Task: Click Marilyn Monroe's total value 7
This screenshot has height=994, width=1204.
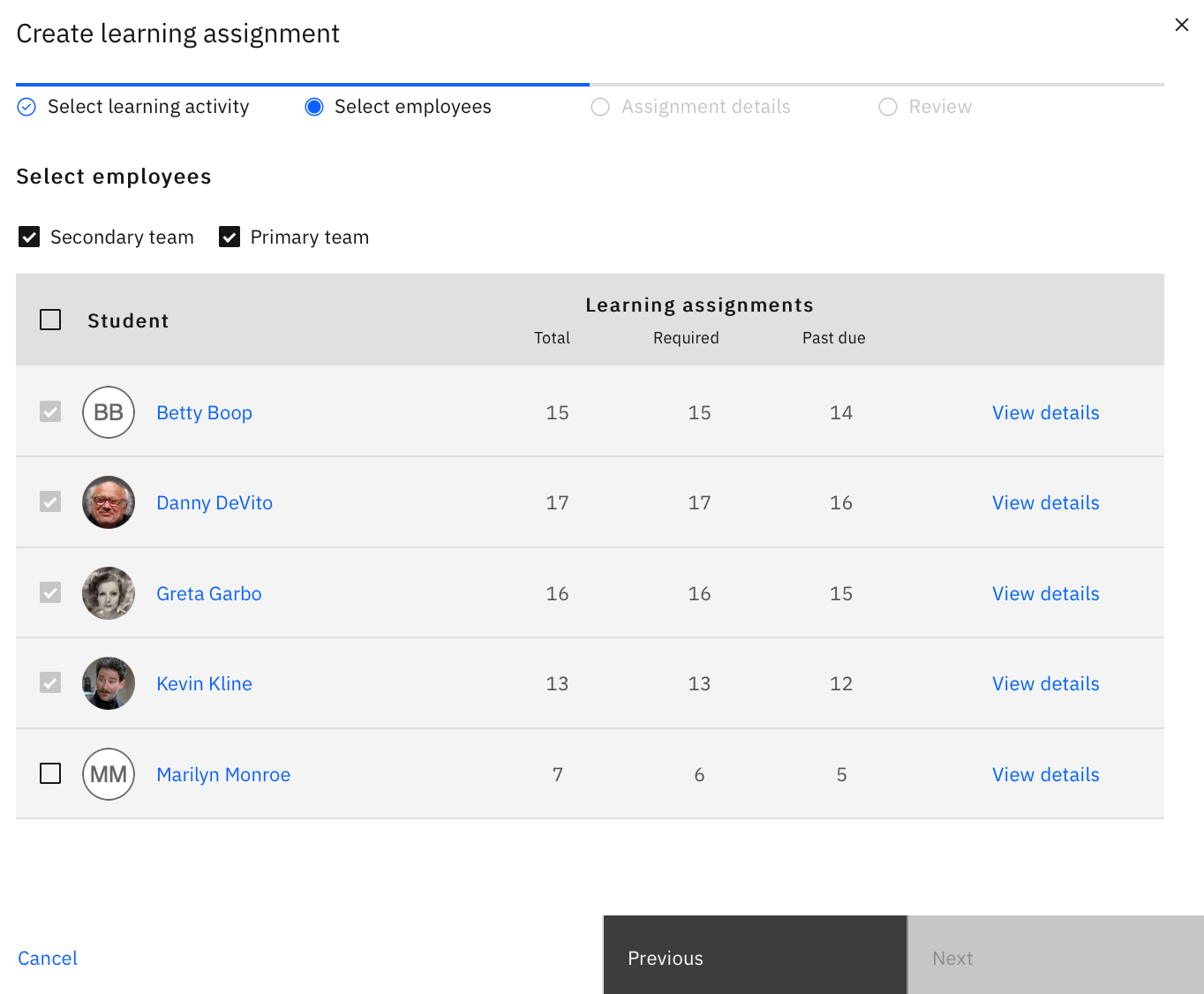Action: [558, 775]
